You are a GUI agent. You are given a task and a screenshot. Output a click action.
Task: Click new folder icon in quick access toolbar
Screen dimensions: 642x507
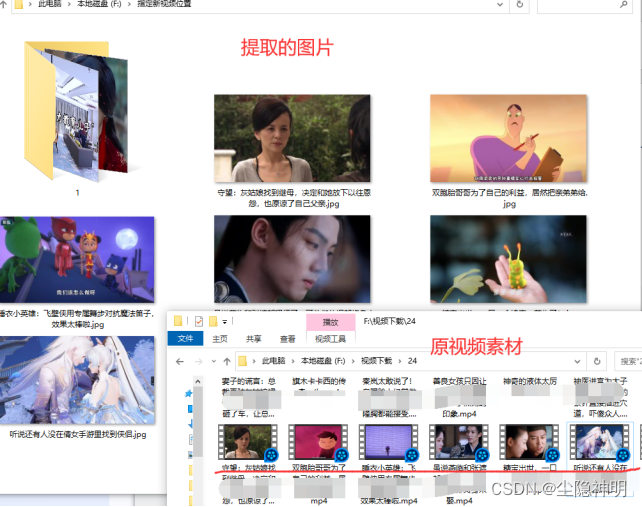[213, 321]
